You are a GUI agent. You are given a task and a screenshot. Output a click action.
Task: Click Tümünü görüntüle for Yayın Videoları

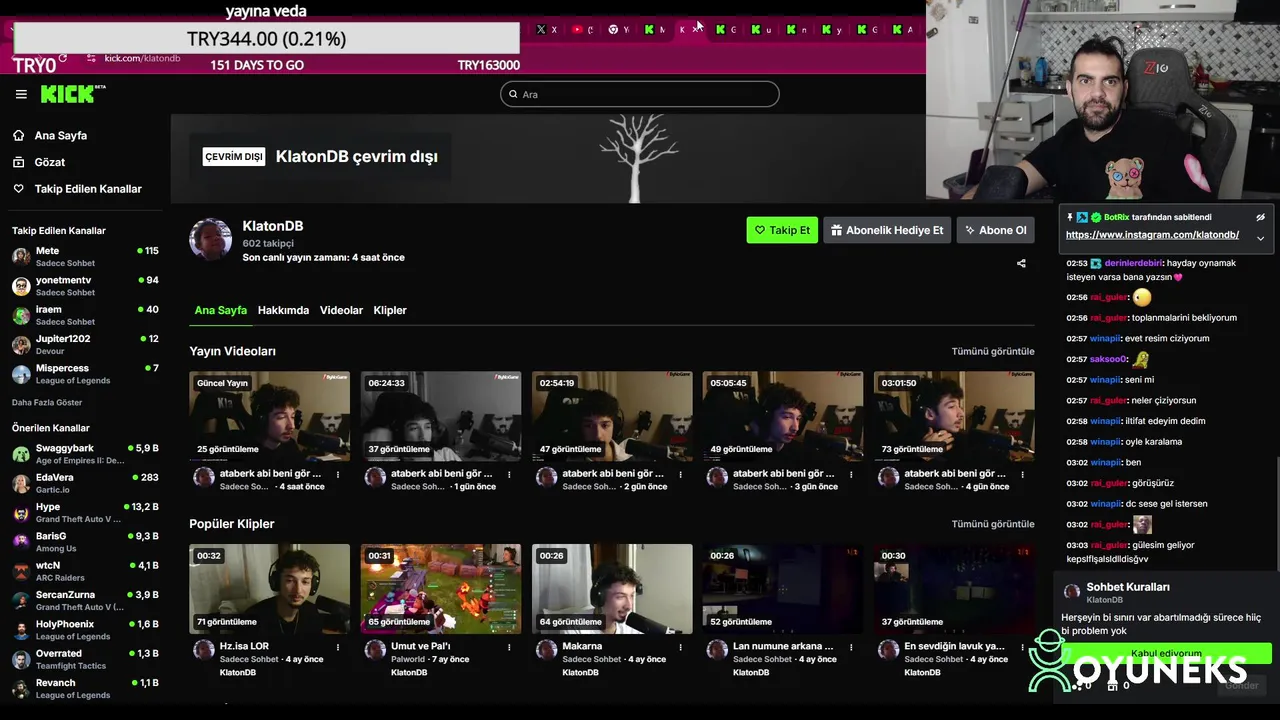coord(993,351)
